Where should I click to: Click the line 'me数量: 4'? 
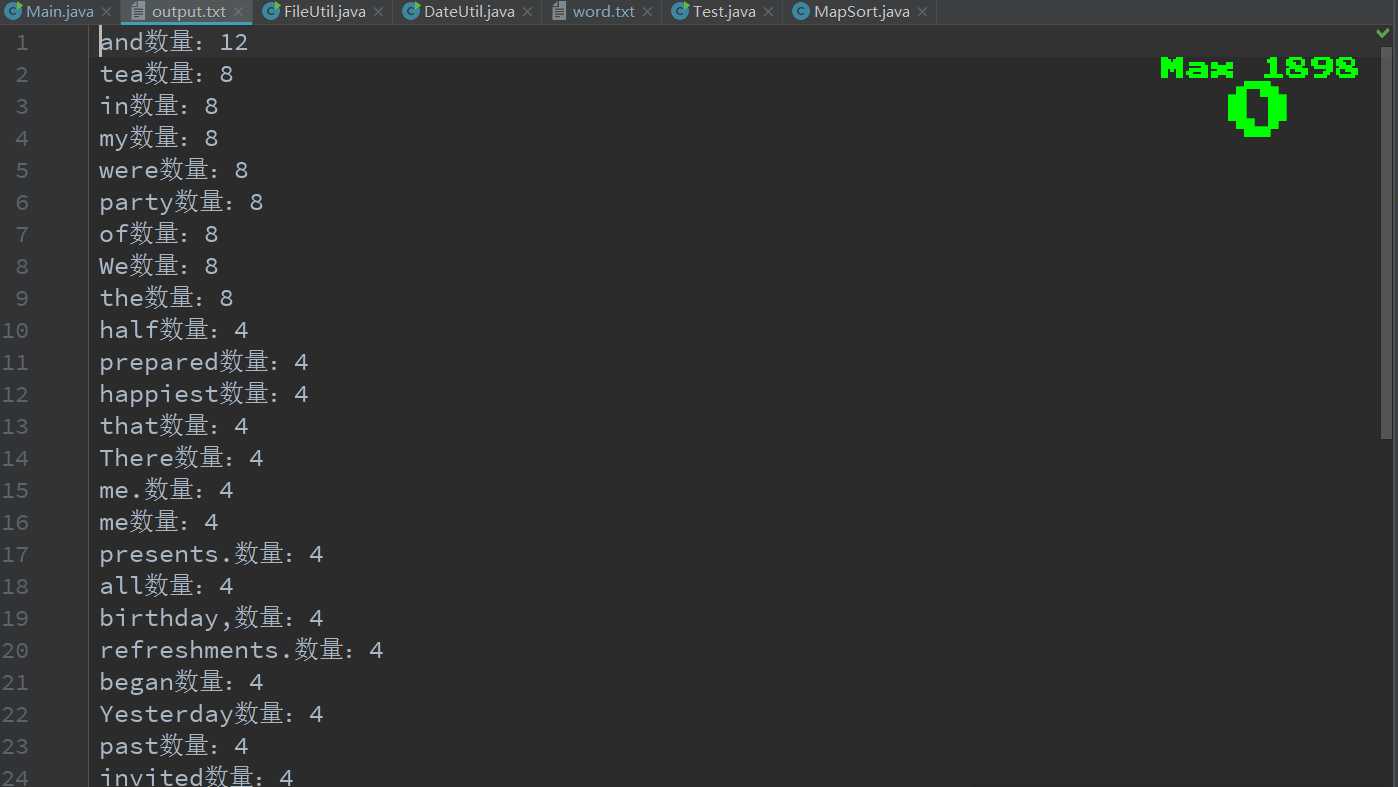pos(159,522)
